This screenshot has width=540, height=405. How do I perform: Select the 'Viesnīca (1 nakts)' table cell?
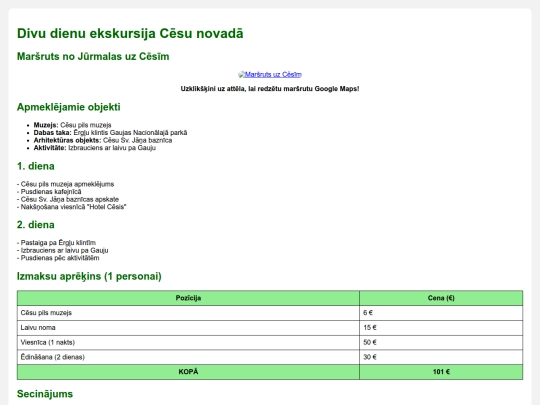click(x=188, y=342)
